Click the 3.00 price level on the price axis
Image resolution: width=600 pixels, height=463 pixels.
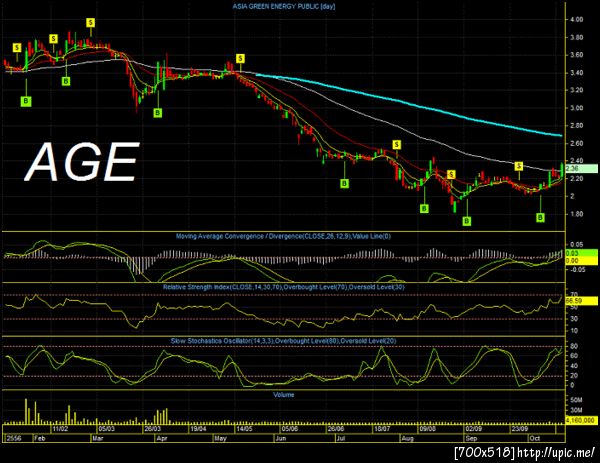tap(576, 108)
